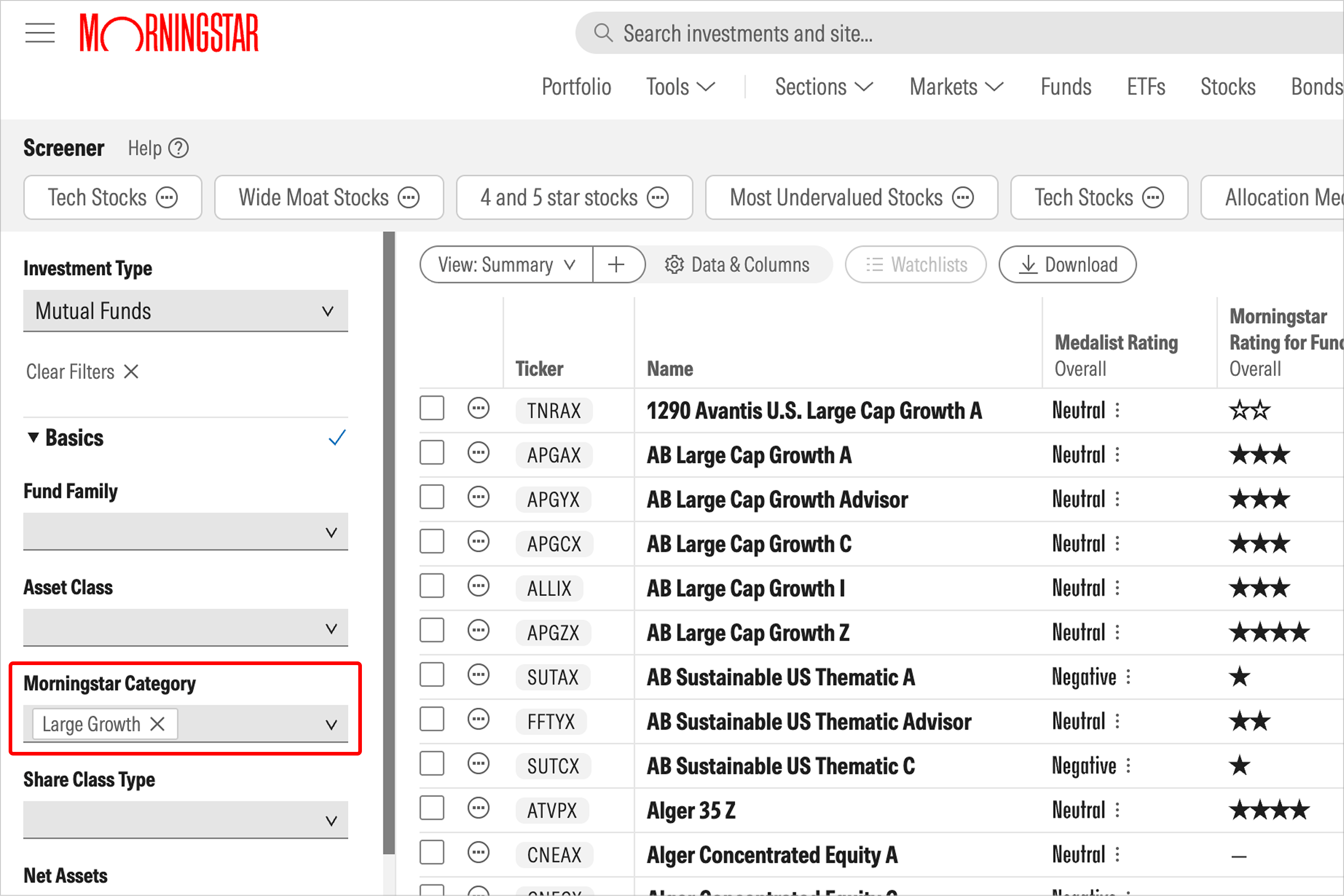Remove the Large Growth category tag
The width and height of the screenshot is (1344, 896).
click(x=157, y=724)
